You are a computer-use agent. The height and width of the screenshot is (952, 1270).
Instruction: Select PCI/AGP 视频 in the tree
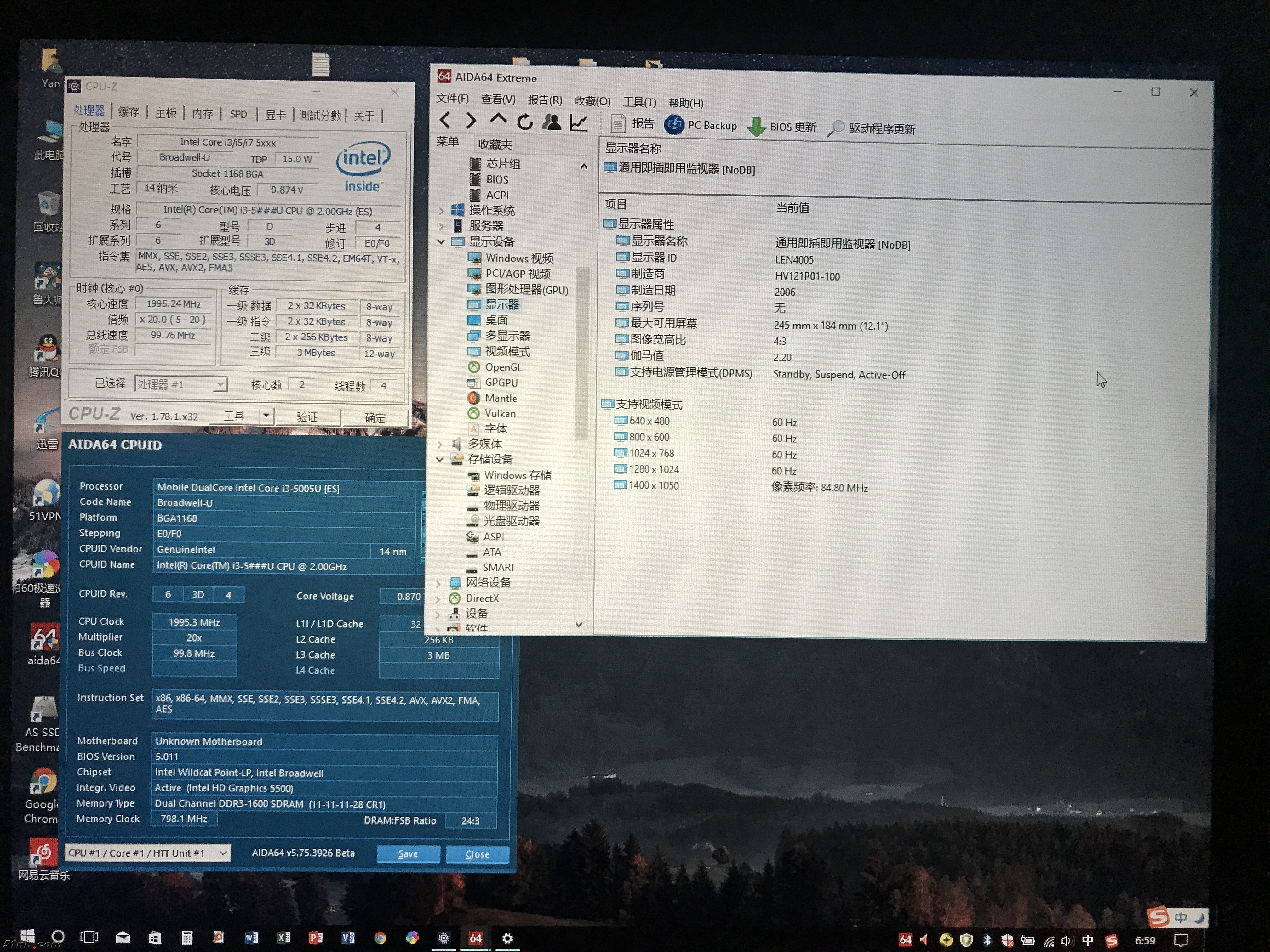tap(509, 274)
